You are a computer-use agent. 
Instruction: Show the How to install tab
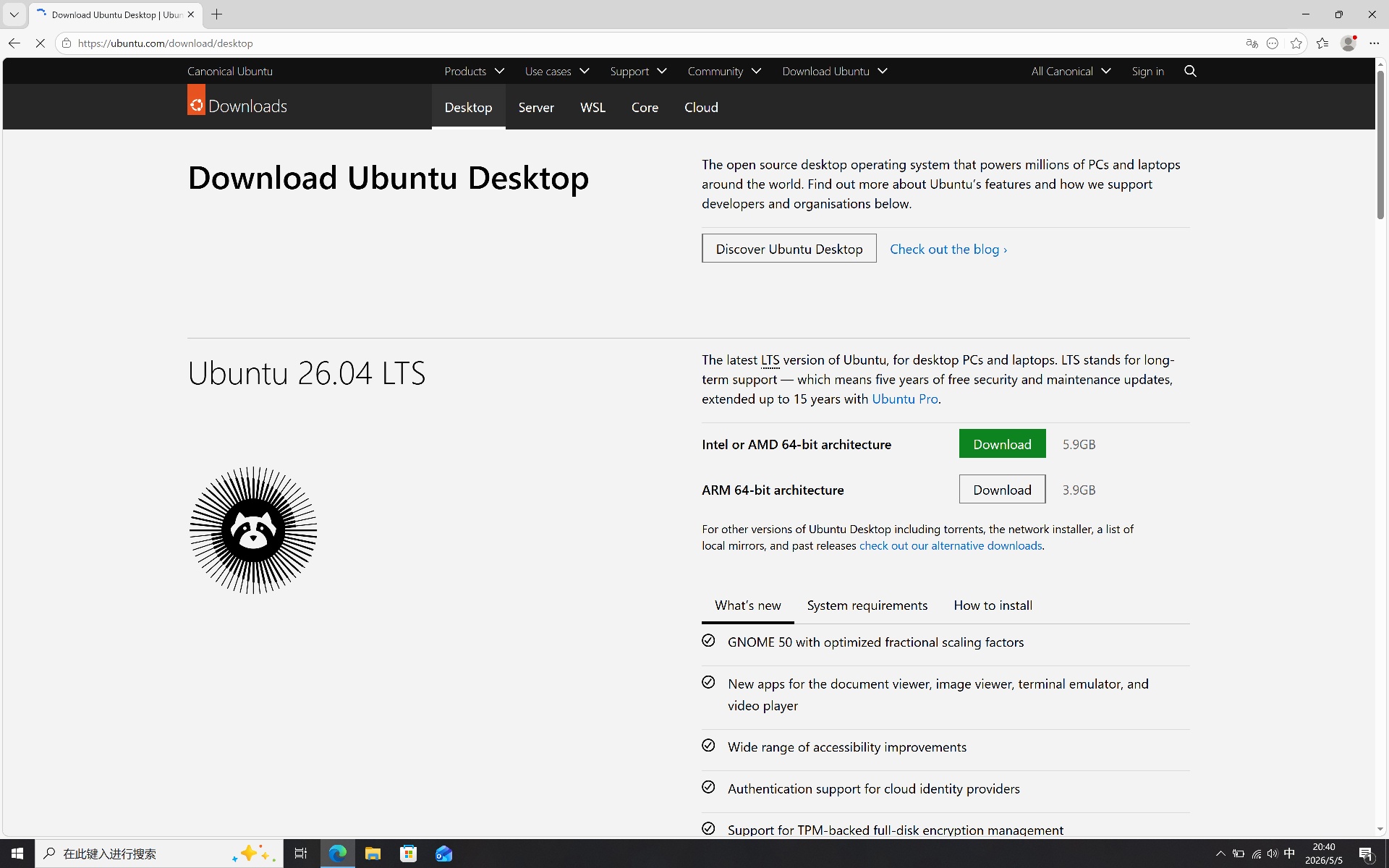pyautogui.click(x=993, y=605)
